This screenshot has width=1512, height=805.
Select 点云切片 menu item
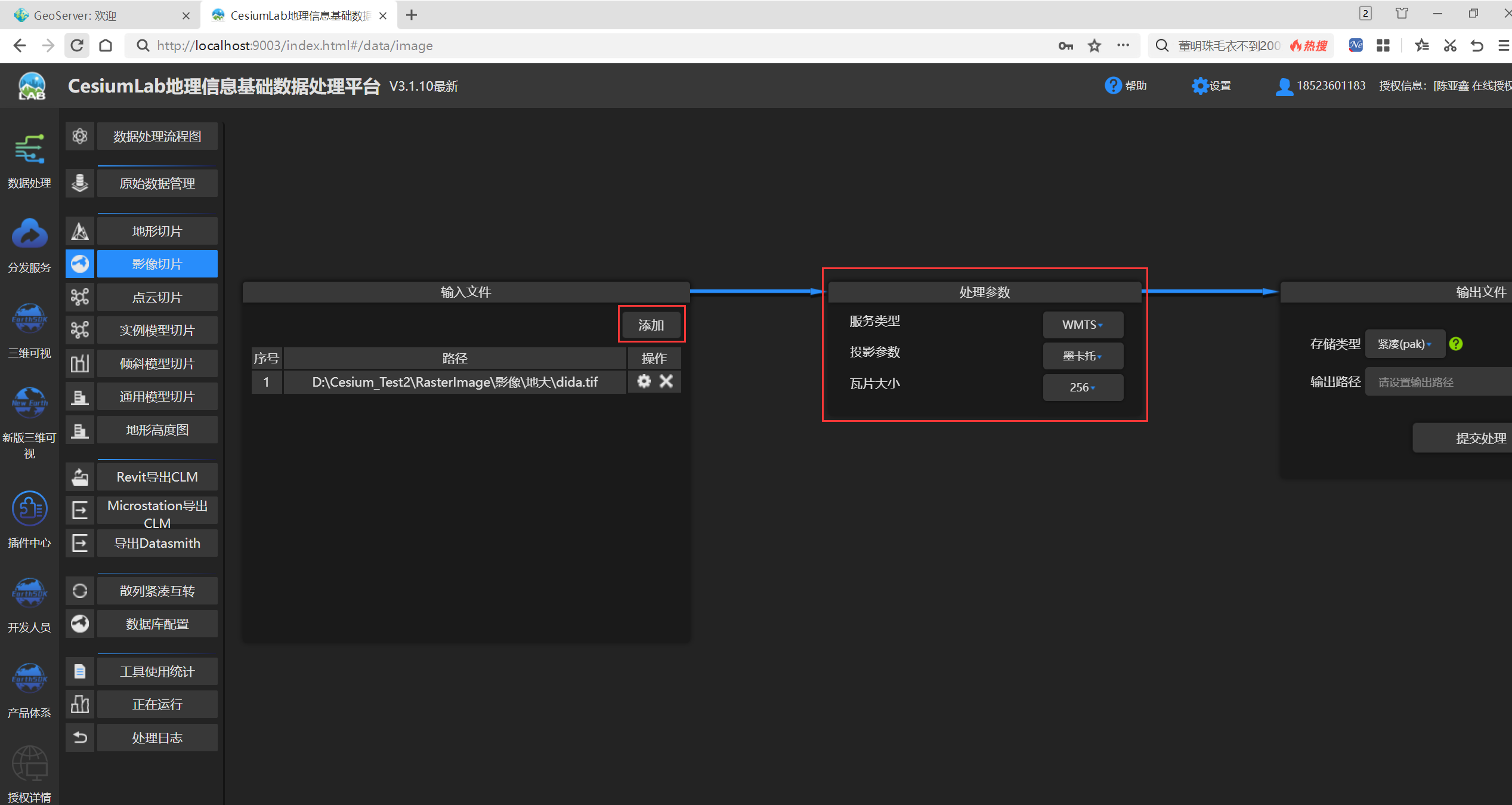[157, 297]
